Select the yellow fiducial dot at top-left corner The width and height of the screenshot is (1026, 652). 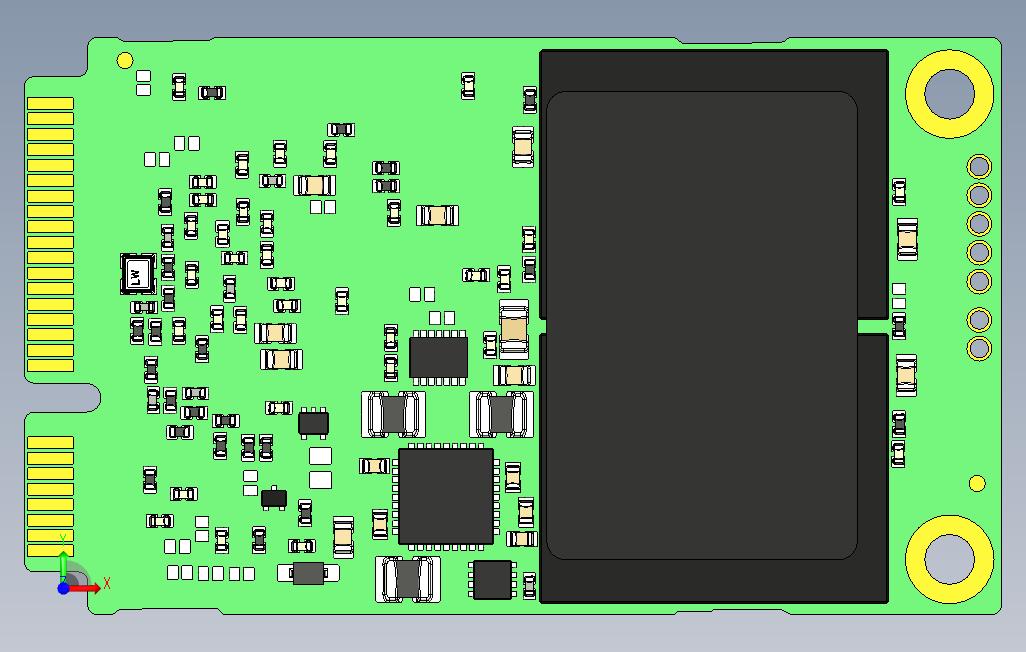click(x=124, y=61)
